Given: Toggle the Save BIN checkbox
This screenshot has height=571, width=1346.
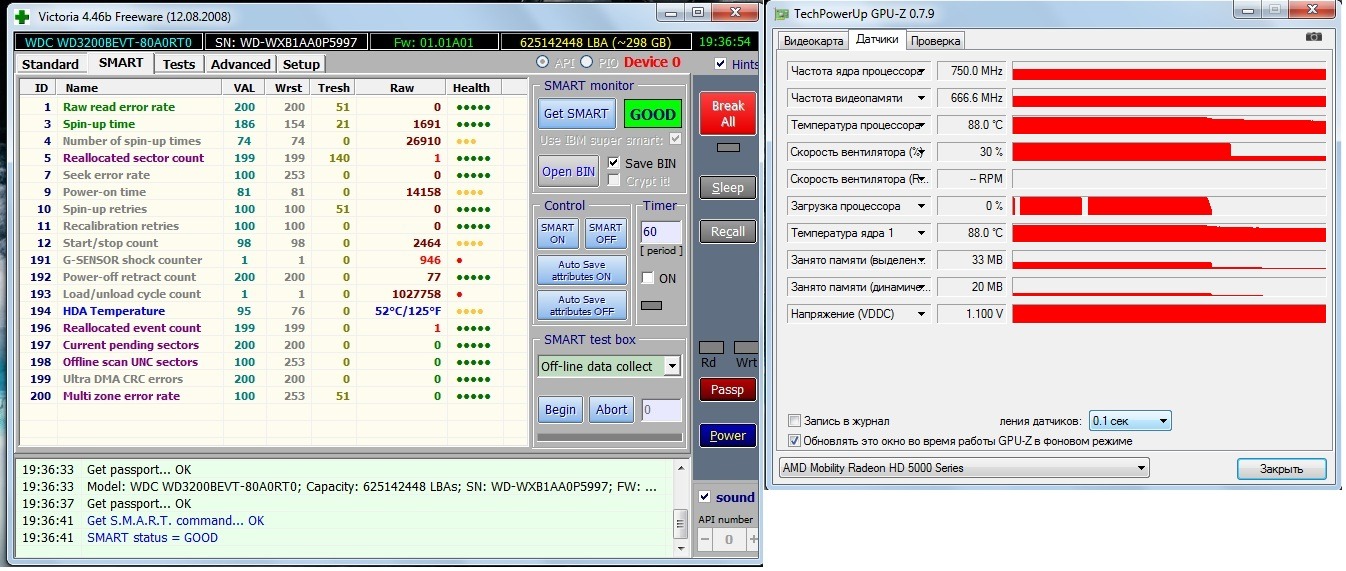Looking at the screenshot, I should pyautogui.click(x=614, y=163).
